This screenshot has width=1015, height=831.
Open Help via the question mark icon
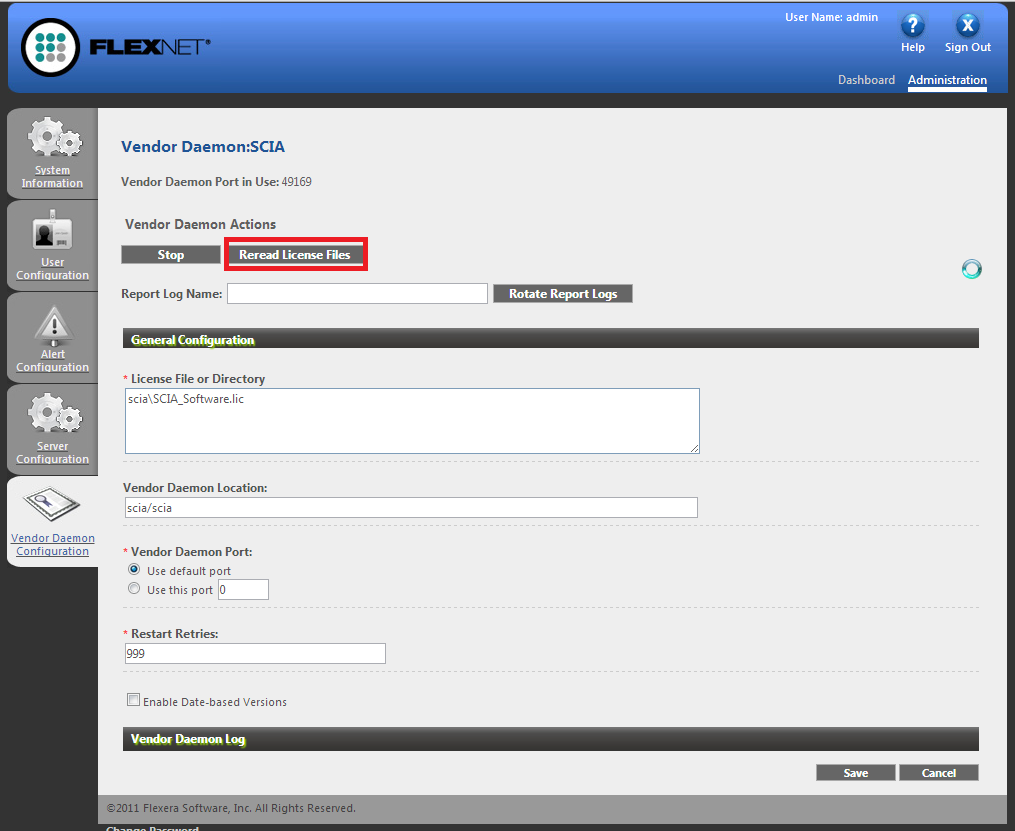[x=912, y=26]
